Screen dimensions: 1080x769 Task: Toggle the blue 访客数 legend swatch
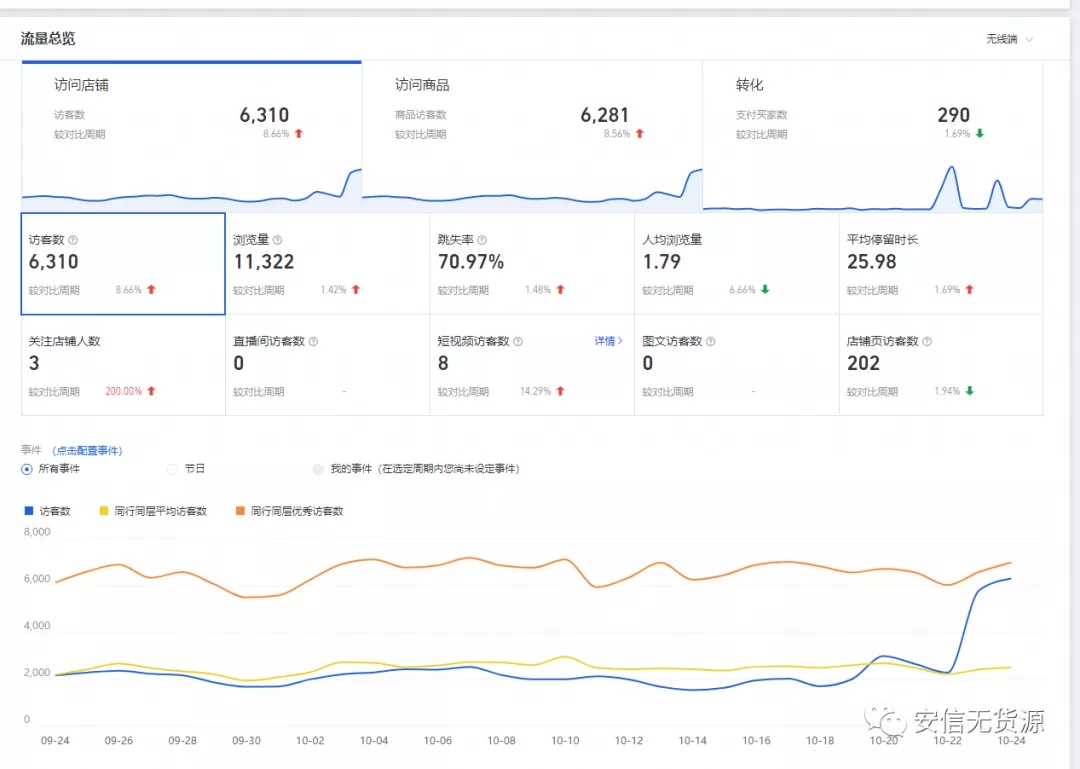coord(29,511)
